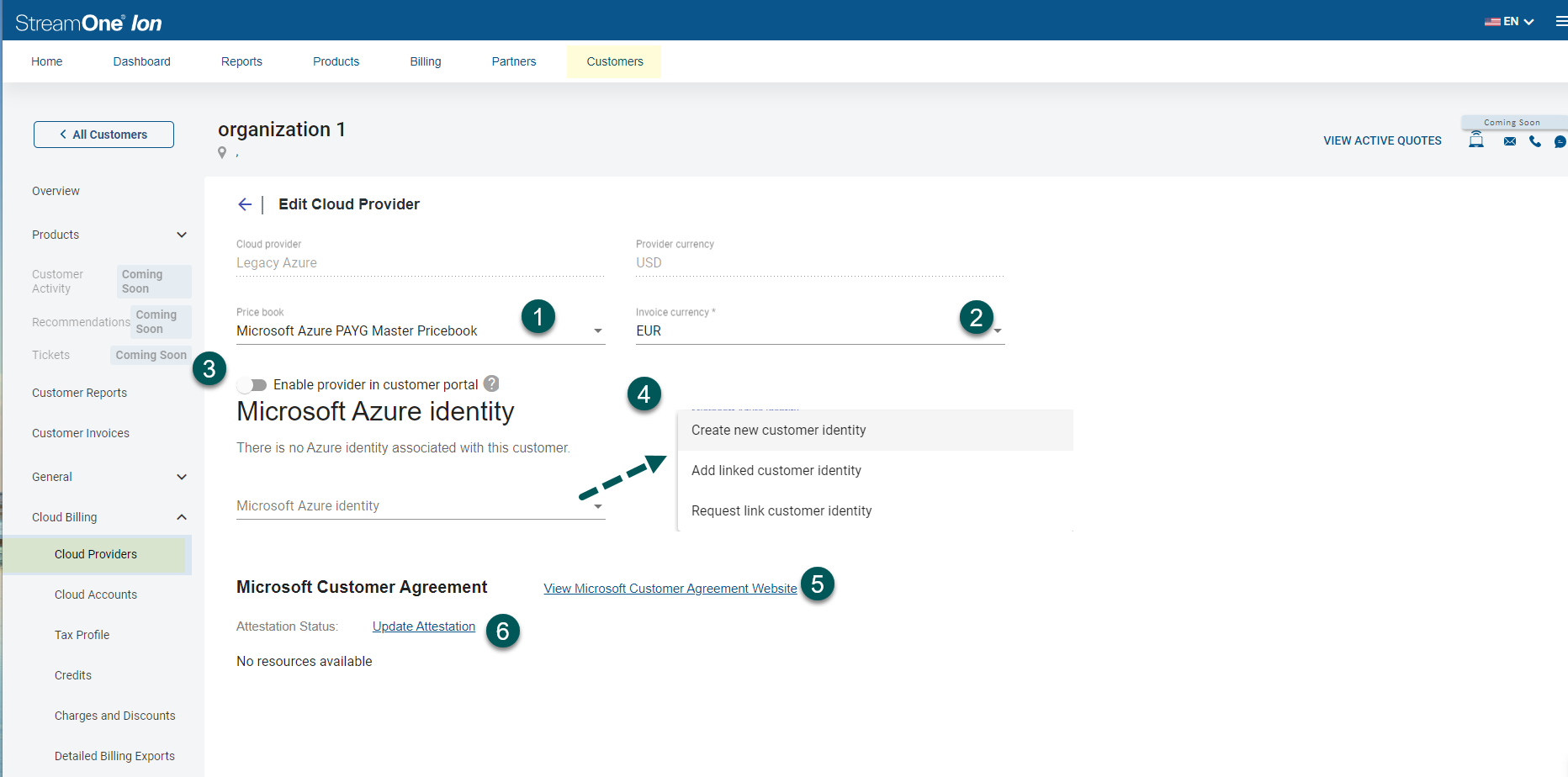The height and width of the screenshot is (777, 1568).
Task: Click the location pin icon under organization 1
Action: click(222, 152)
